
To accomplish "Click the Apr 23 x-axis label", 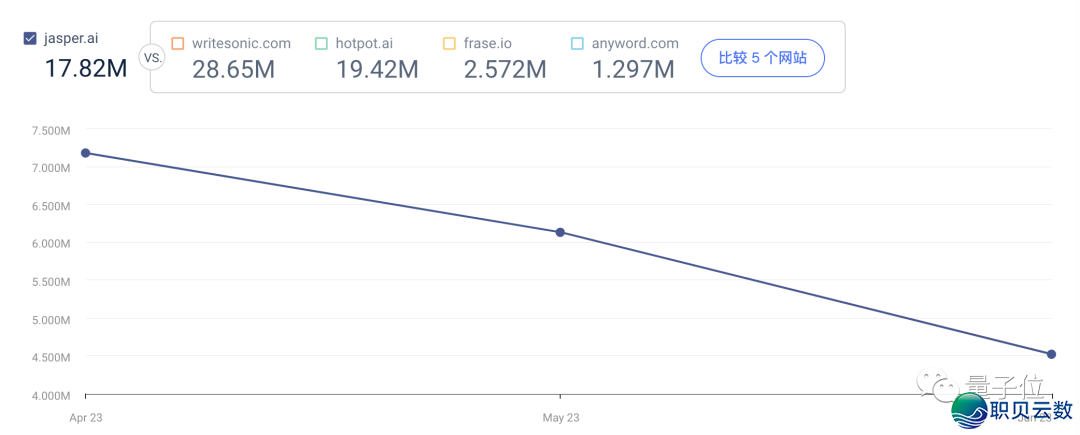I will click(x=85, y=417).
